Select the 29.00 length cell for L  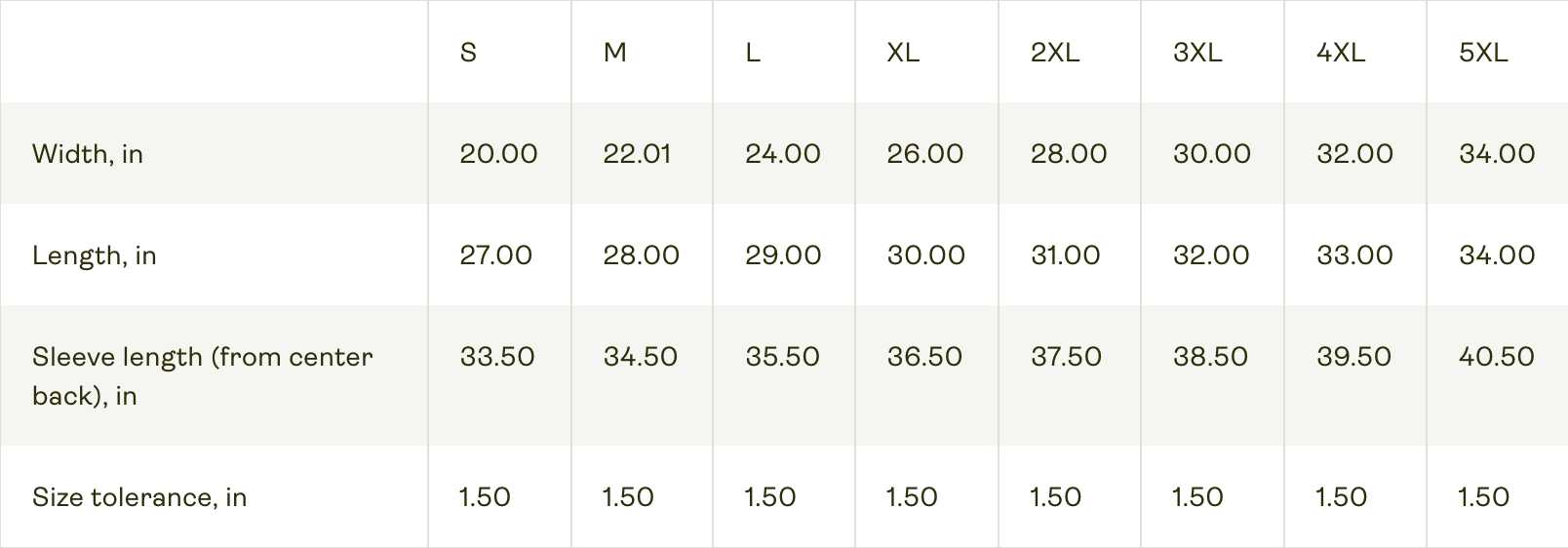pos(783,255)
